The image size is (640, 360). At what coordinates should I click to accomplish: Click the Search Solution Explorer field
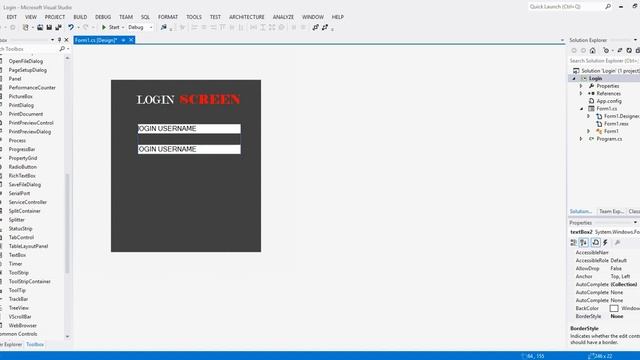coord(604,60)
